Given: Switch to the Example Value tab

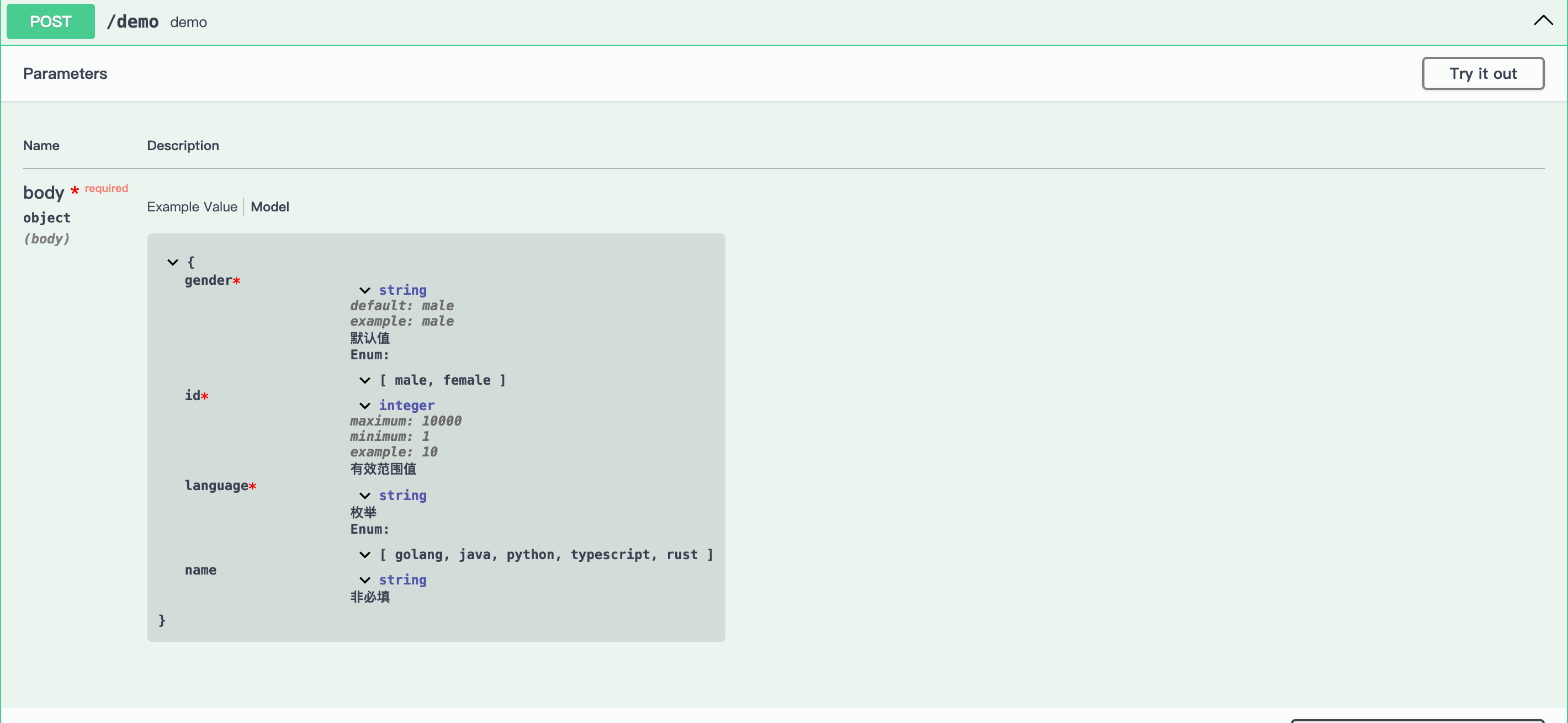Looking at the screenshot, I should pos(192,207).
